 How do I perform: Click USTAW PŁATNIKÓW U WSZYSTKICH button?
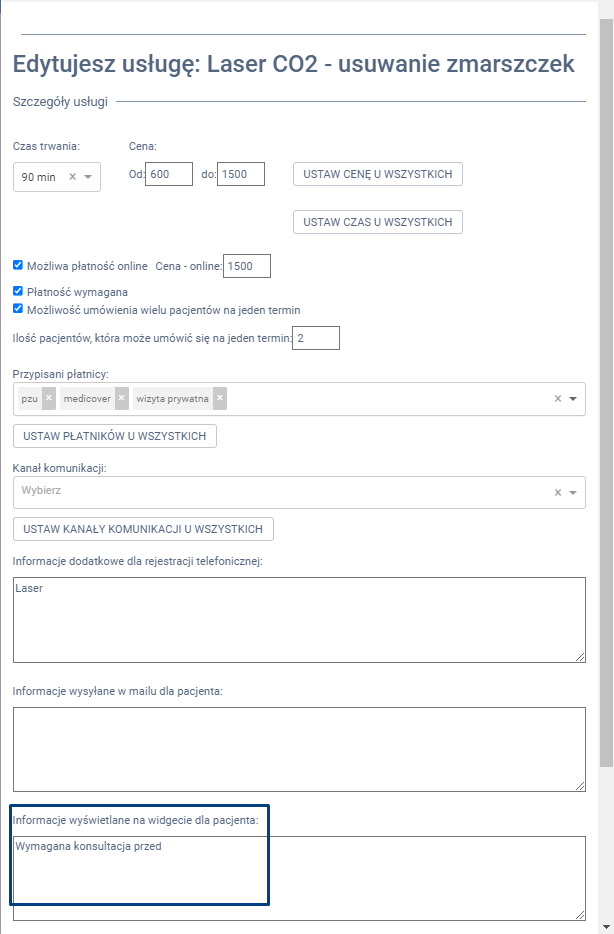click(115, 436)
